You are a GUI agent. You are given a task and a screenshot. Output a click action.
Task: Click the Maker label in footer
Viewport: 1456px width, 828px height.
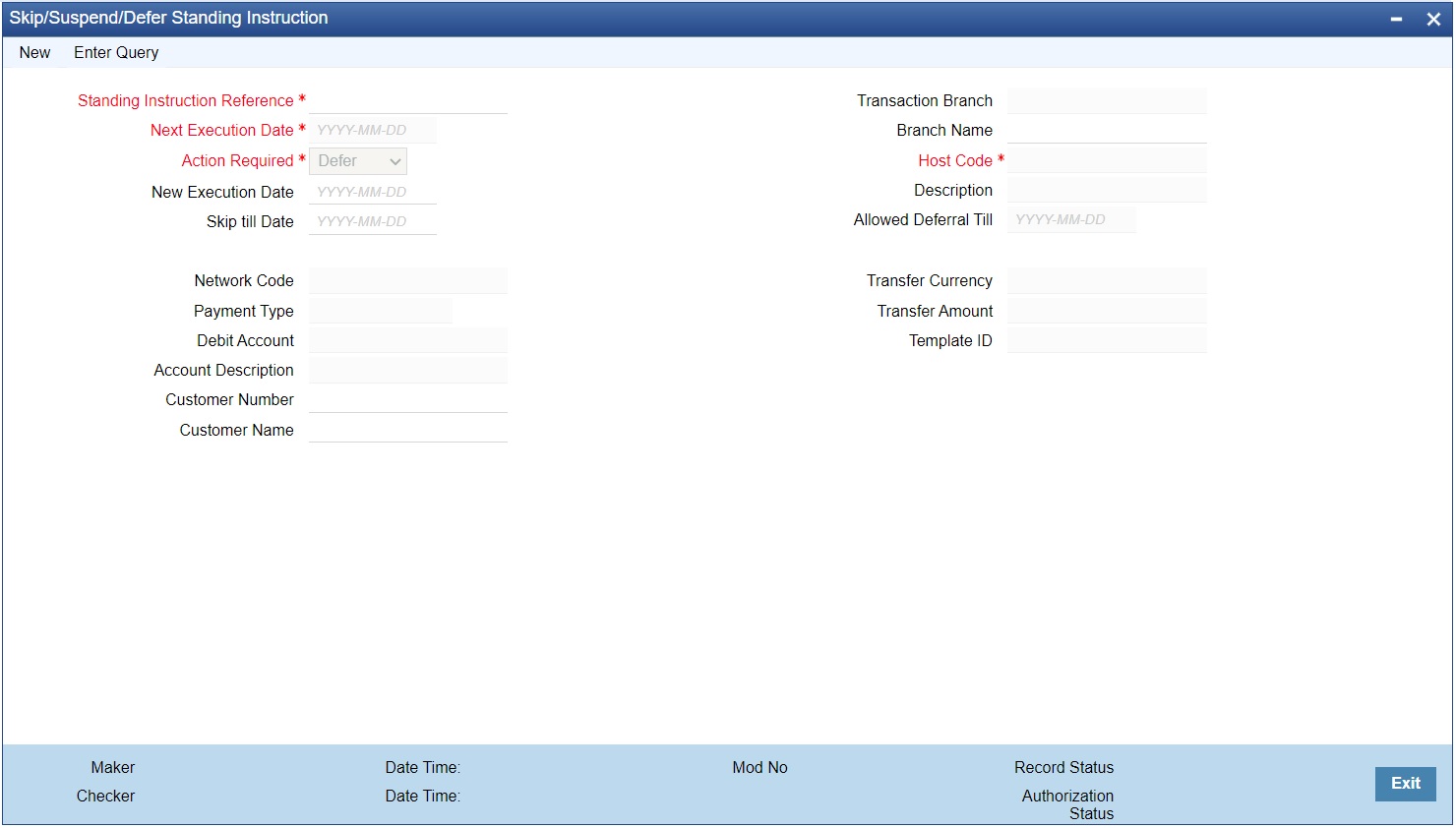(x=113, y=768)
